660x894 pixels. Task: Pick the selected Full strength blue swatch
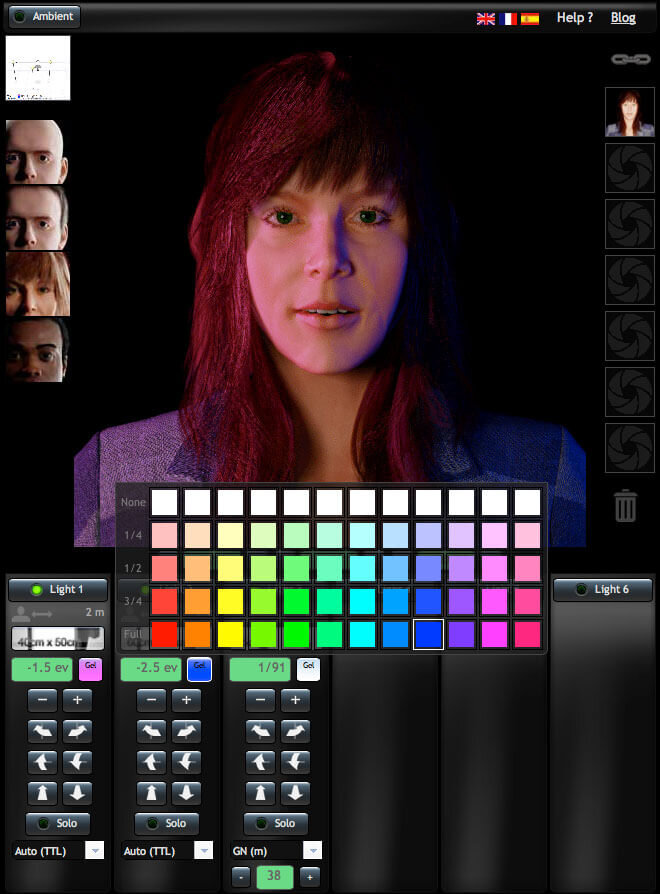pos(429,634)
